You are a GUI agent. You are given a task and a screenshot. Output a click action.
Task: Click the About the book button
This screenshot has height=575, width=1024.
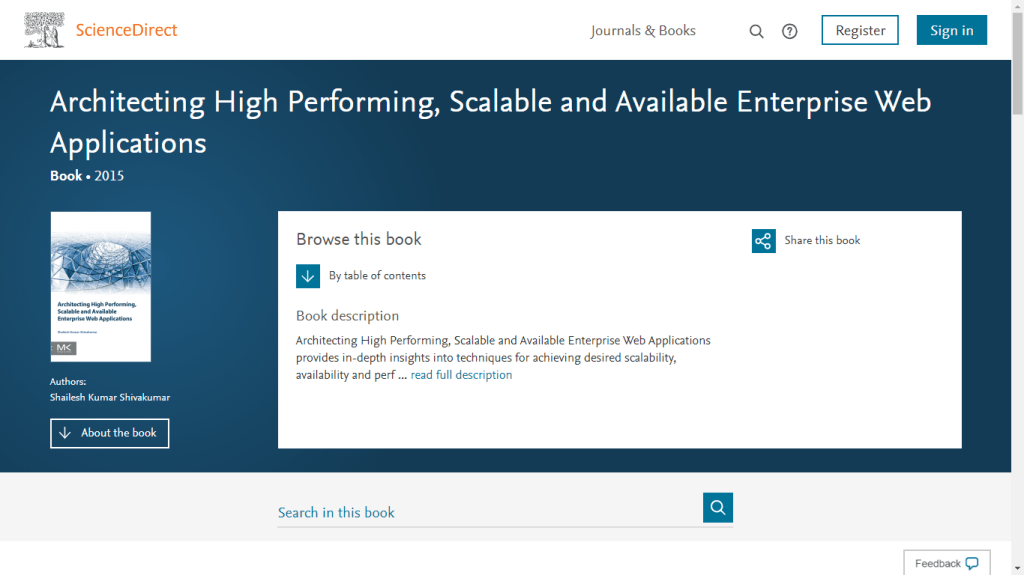pos(110,433)
